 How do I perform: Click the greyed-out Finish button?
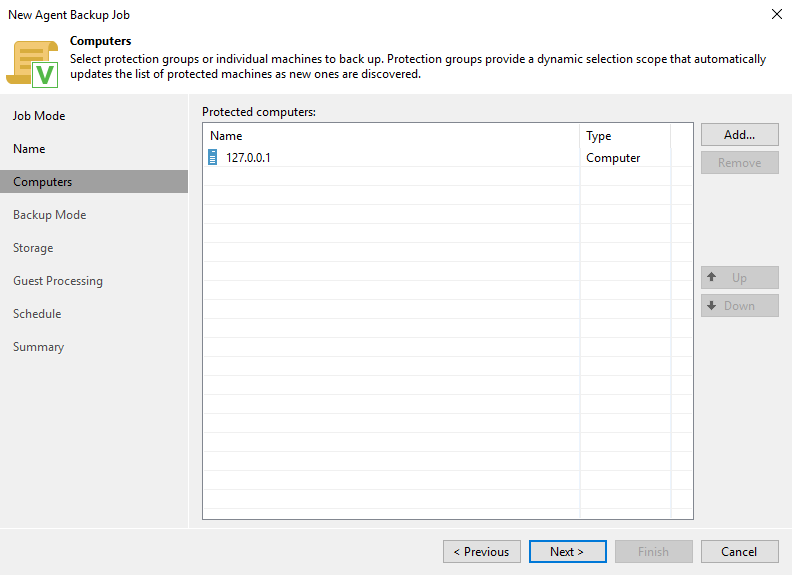tap(653, 551)
